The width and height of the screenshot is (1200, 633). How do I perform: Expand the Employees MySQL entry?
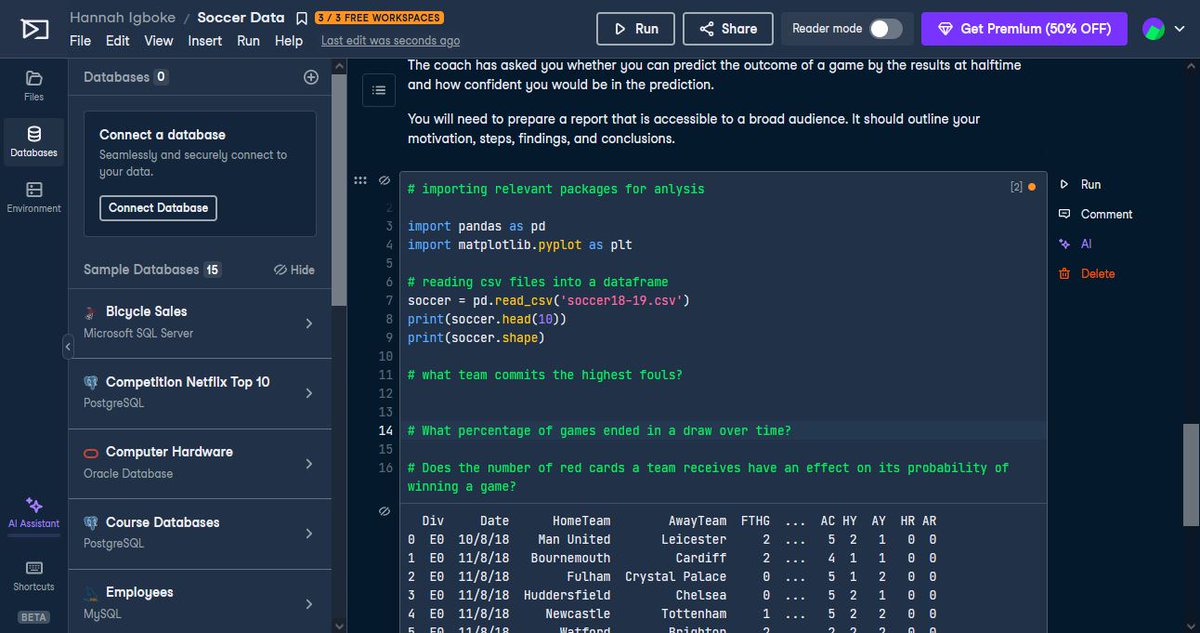click(x=309, y=604)
